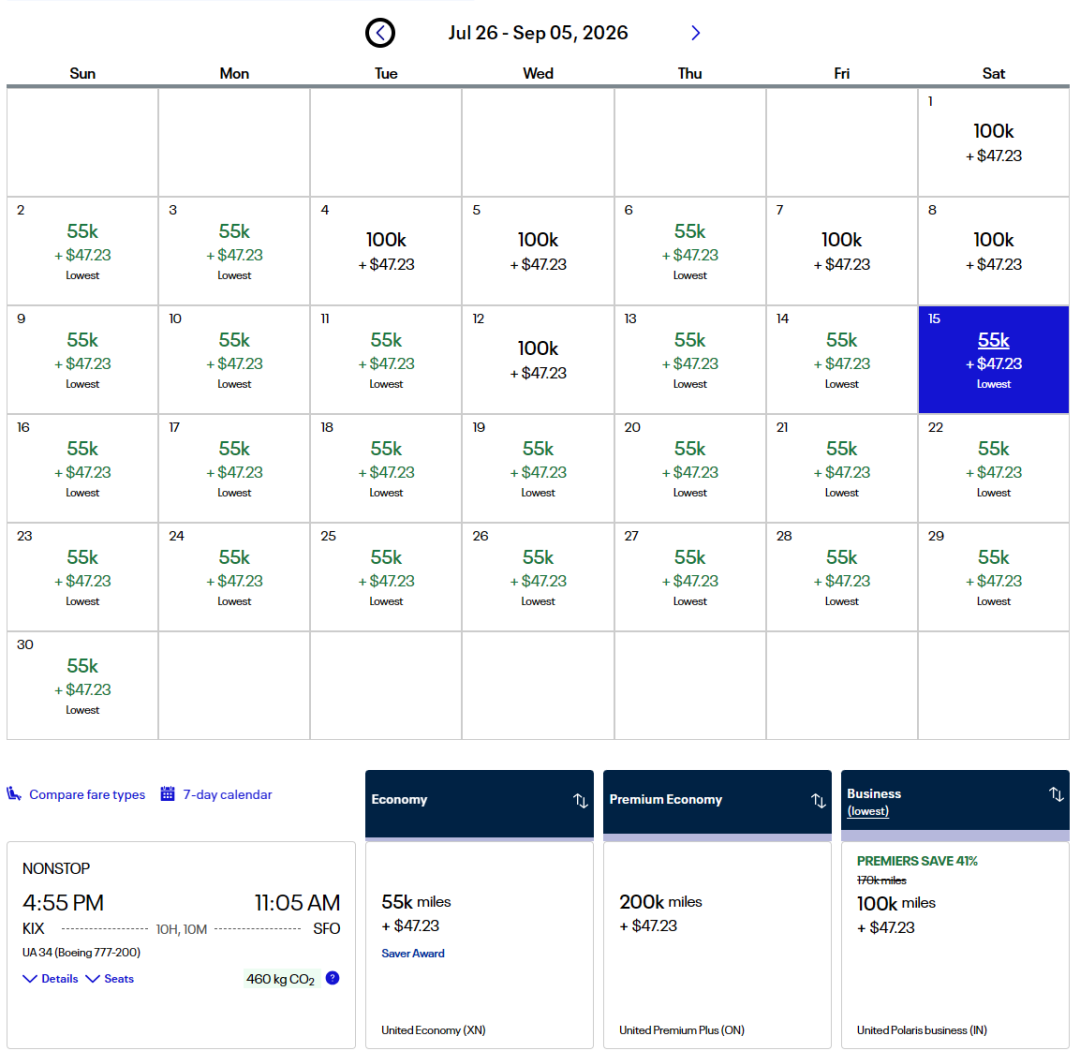Expand the Seats dropdown
The width and height of the screenshot is (1080, 1051).
pyautogui.click(x=110, y=979)
